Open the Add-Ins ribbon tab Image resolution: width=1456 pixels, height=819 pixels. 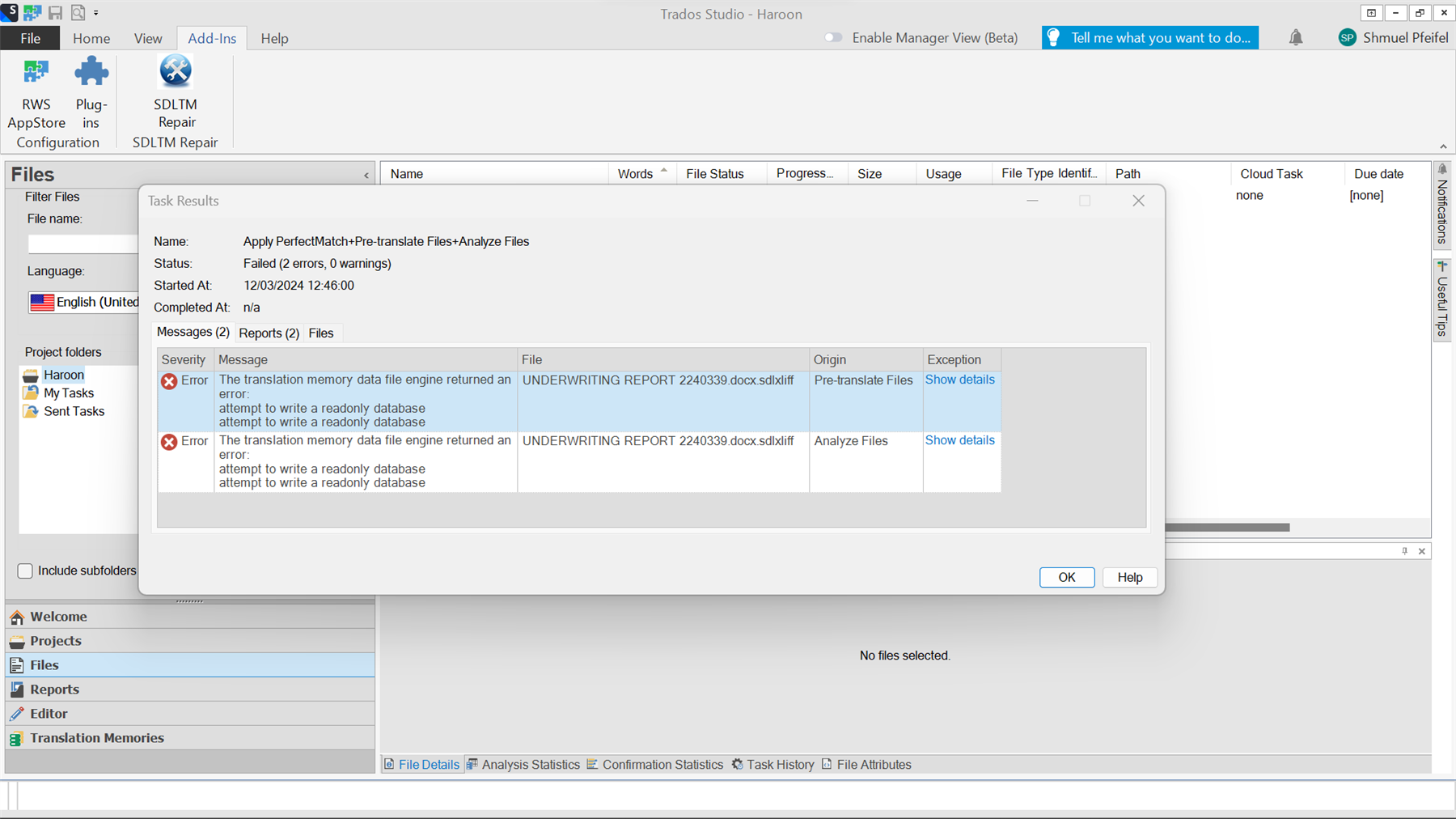tap(212, 38)
